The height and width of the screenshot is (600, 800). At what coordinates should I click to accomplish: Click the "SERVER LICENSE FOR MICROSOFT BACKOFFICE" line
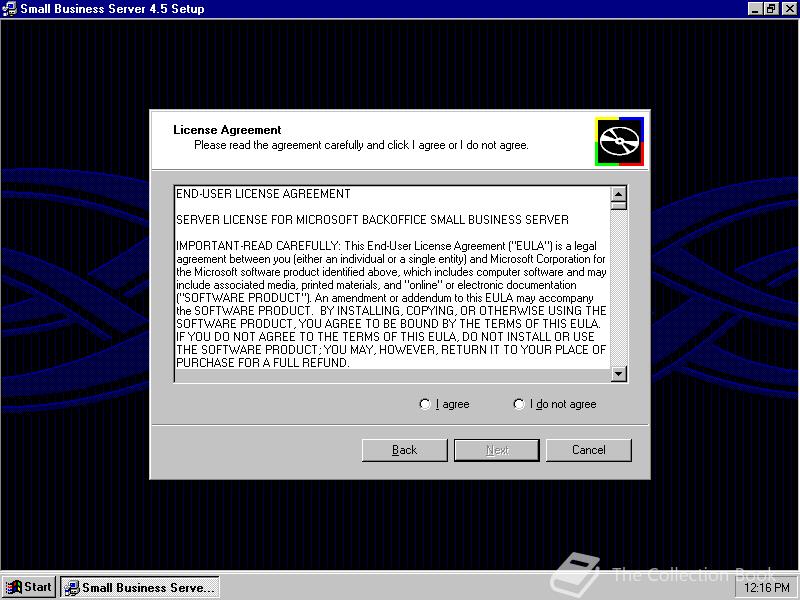tap(372, 220)
